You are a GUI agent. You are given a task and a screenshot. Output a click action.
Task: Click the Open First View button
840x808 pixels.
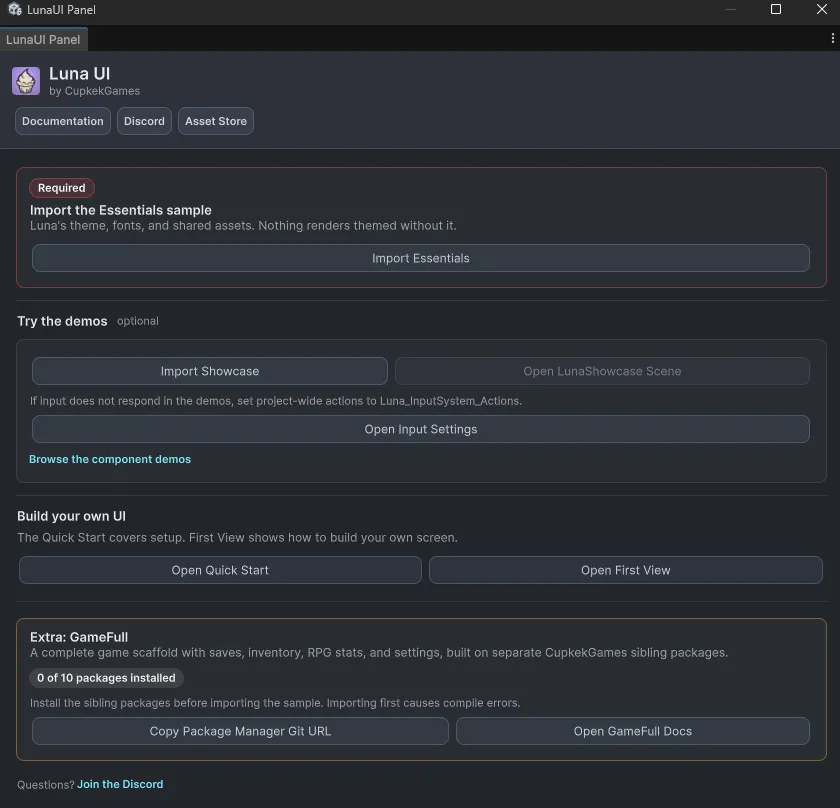(x=626, y=570)
